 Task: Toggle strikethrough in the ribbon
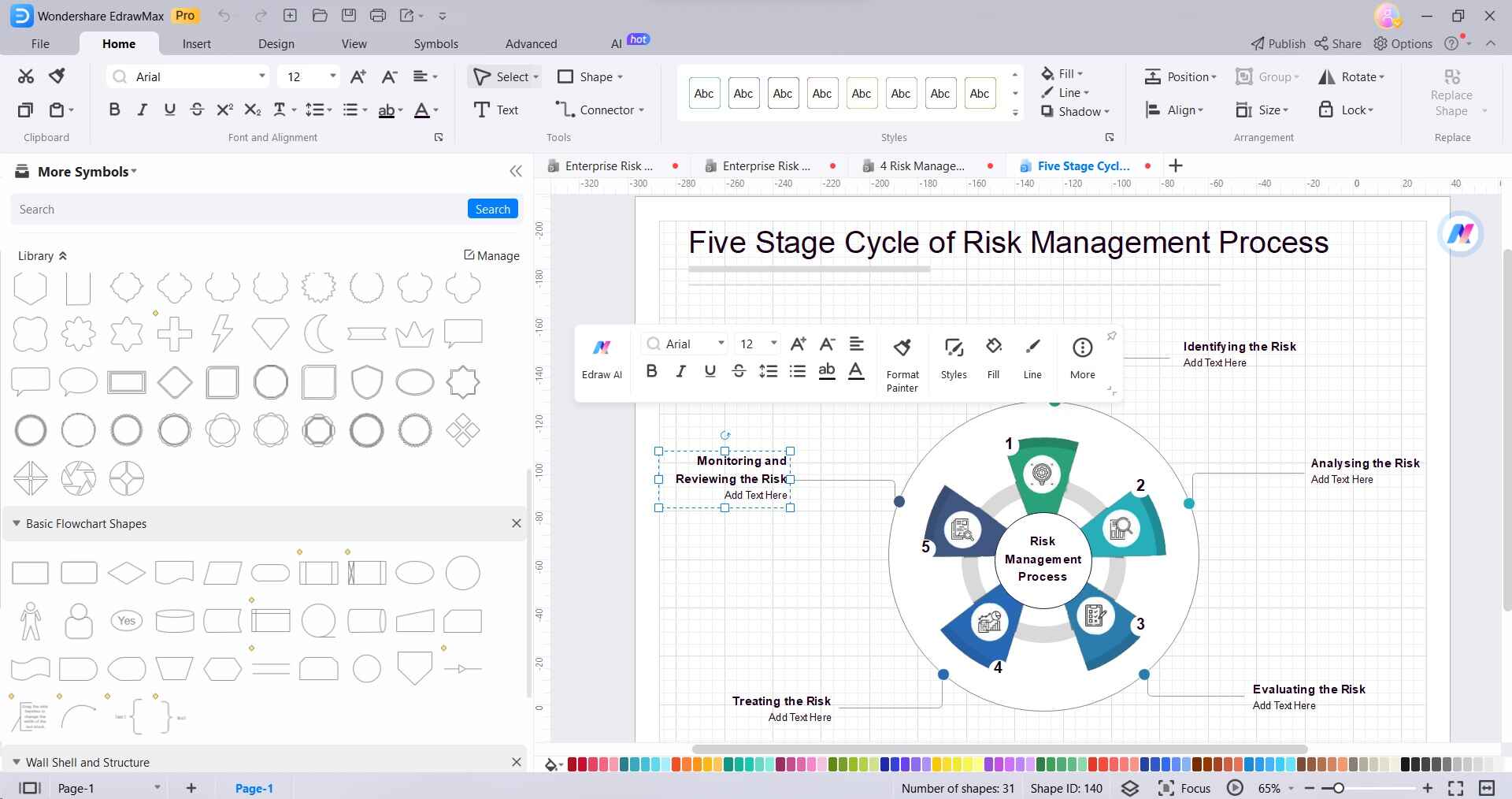(197, 110)
